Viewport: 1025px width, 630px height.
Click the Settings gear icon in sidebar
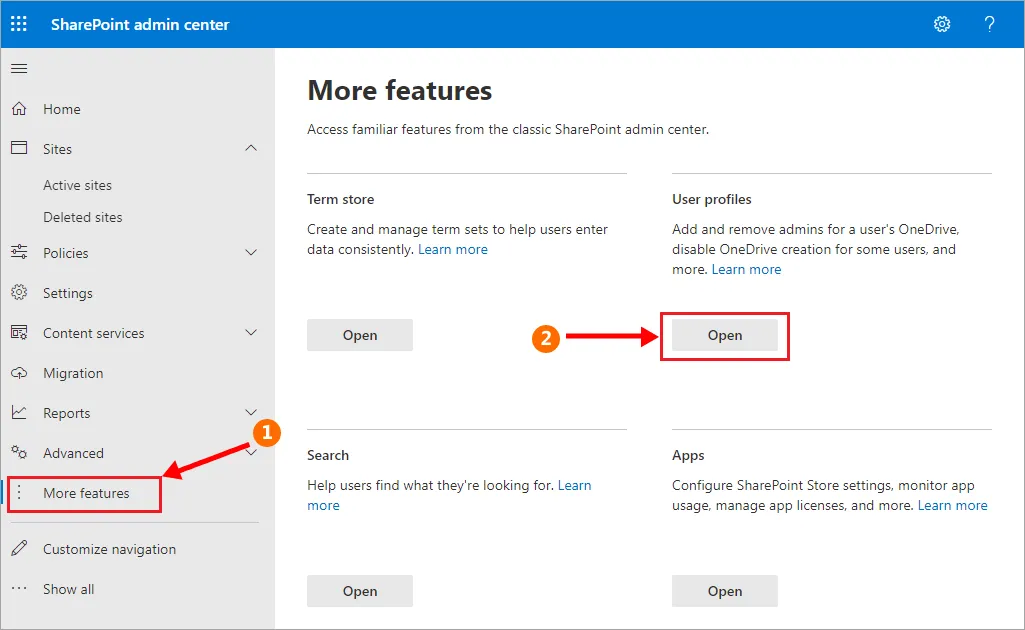coord(19,292)
